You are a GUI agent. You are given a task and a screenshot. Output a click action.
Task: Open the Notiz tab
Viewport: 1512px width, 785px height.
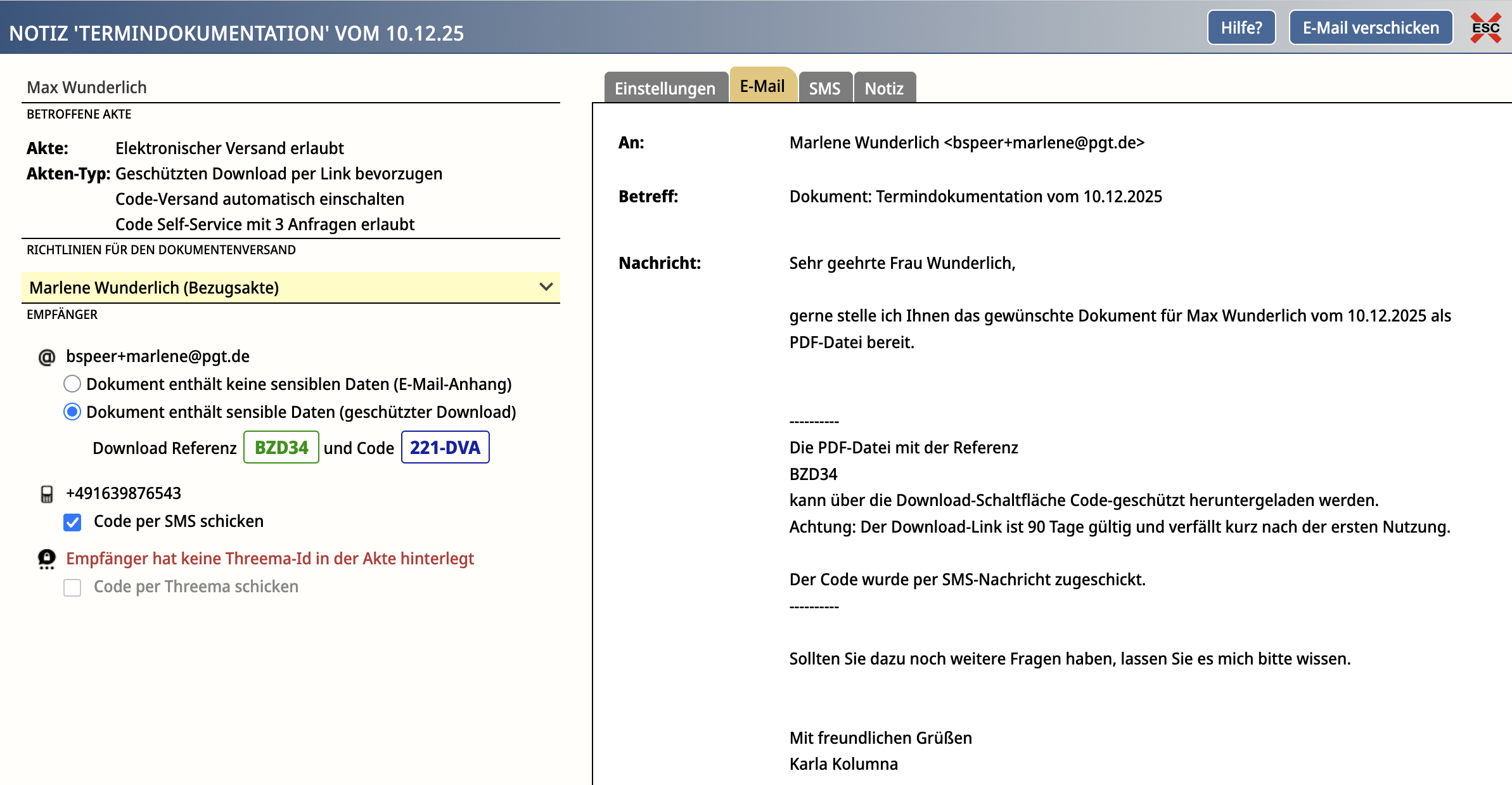(x=884, y=88)
